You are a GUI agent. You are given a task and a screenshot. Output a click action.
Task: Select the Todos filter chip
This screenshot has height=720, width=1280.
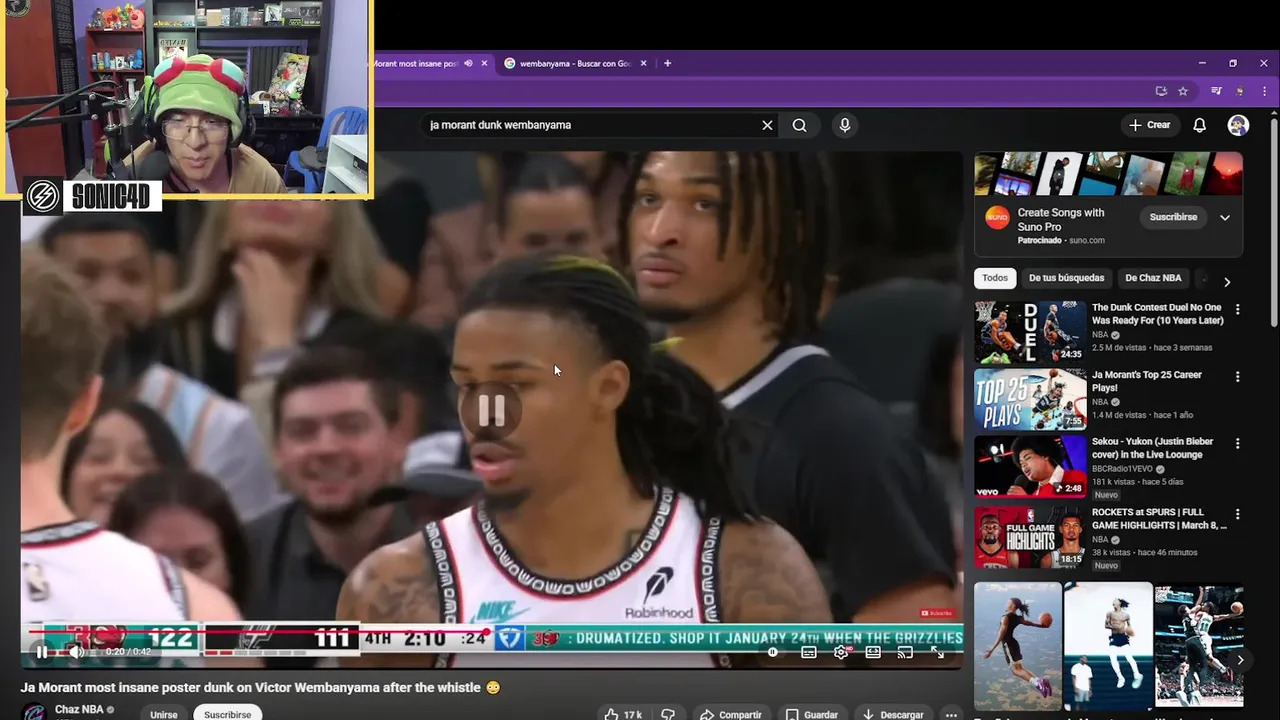995,278
